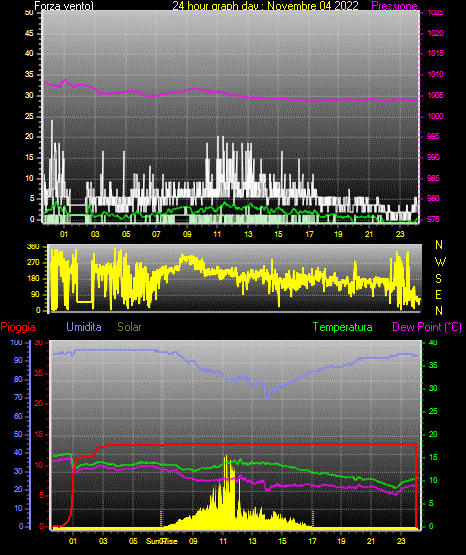Viewport: 466px width, 555px height.
Task: Click the '980' pressure axis value
Action: [433, 198]
